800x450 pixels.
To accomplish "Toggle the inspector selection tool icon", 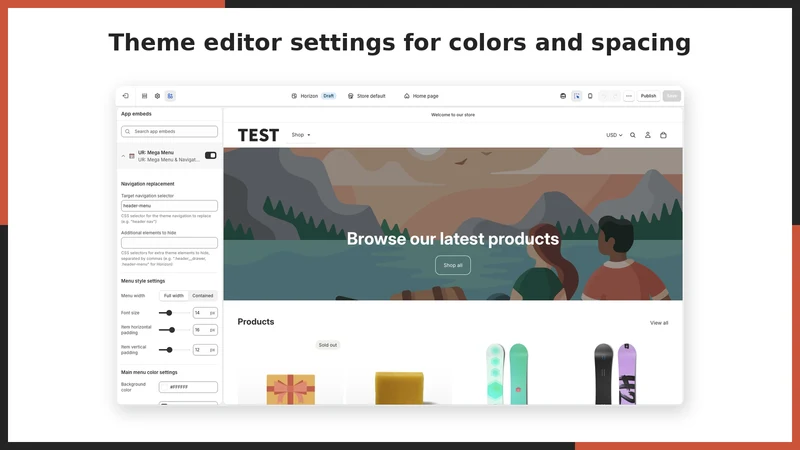I will tap(577, 96).
